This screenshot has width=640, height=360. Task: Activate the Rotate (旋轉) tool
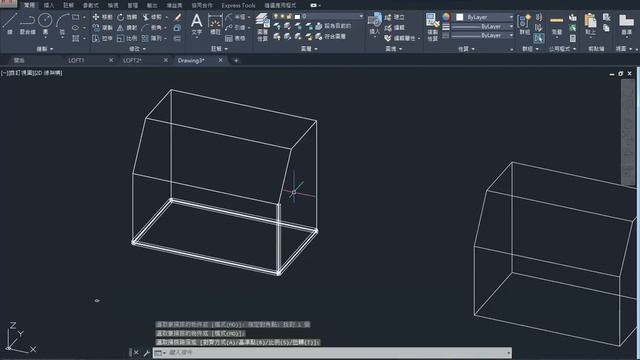(x=127, y=17)
